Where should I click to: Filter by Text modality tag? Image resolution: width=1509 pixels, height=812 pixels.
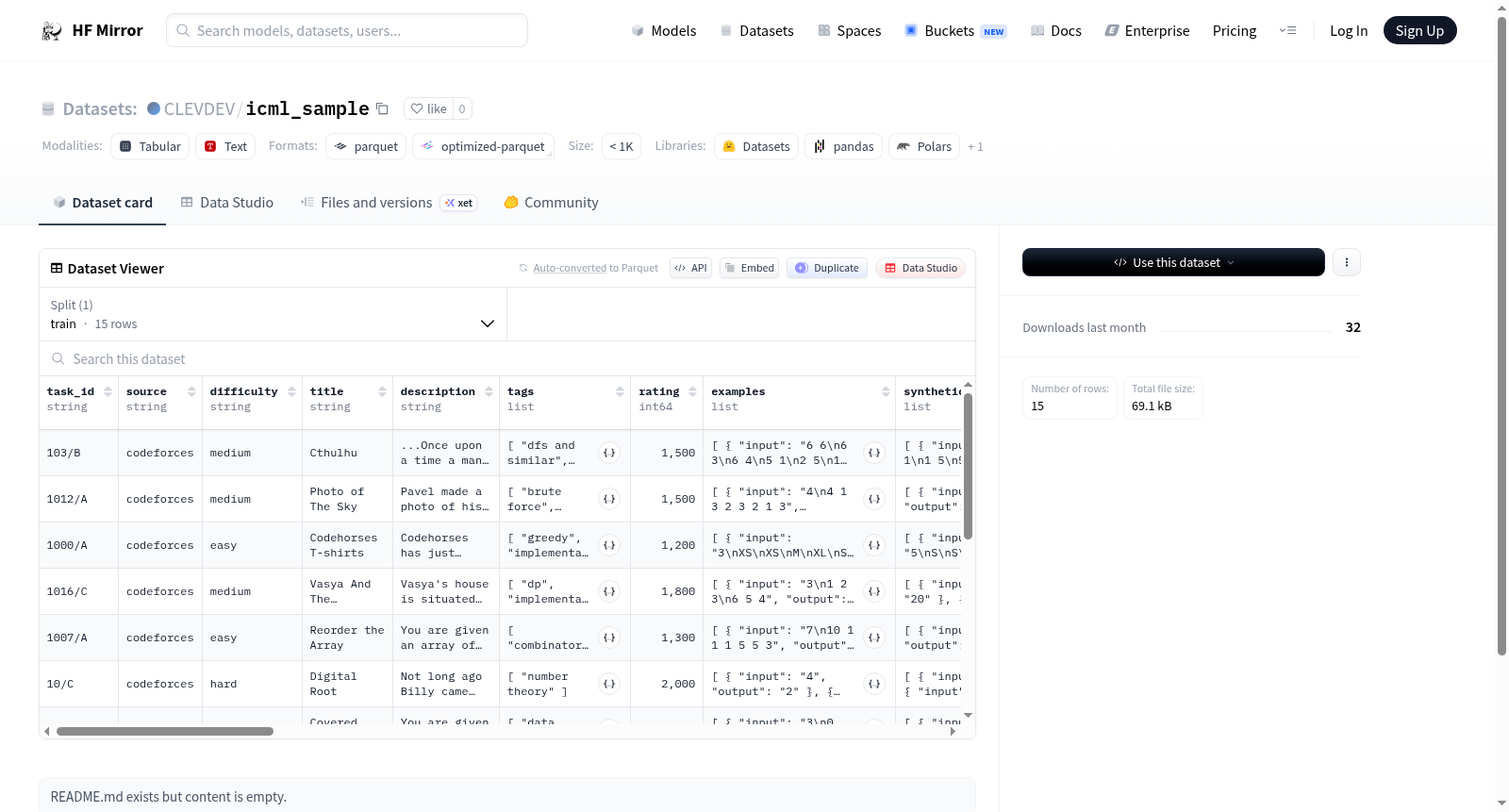point(225,146)
